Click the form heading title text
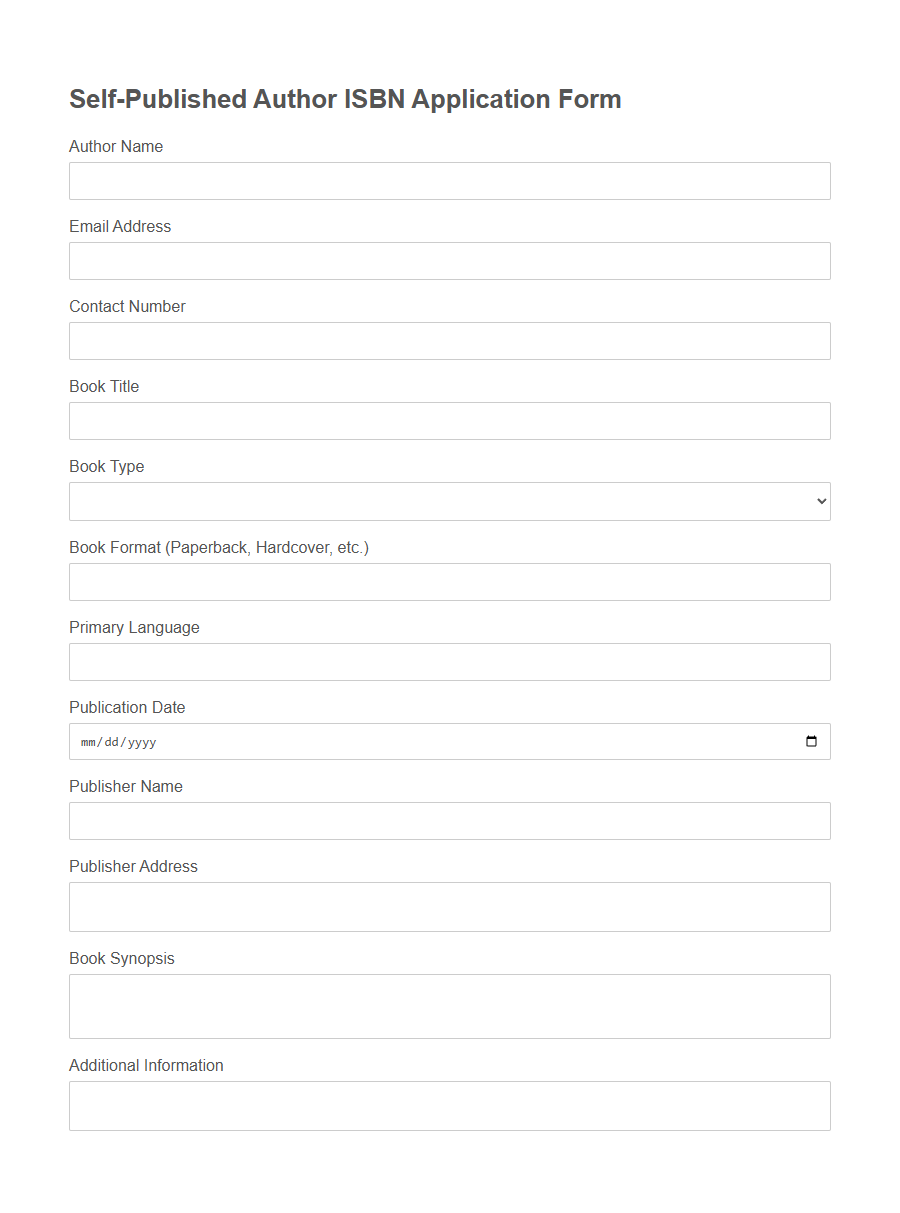The image size is (900, 1213). click(x=344, y=99)
